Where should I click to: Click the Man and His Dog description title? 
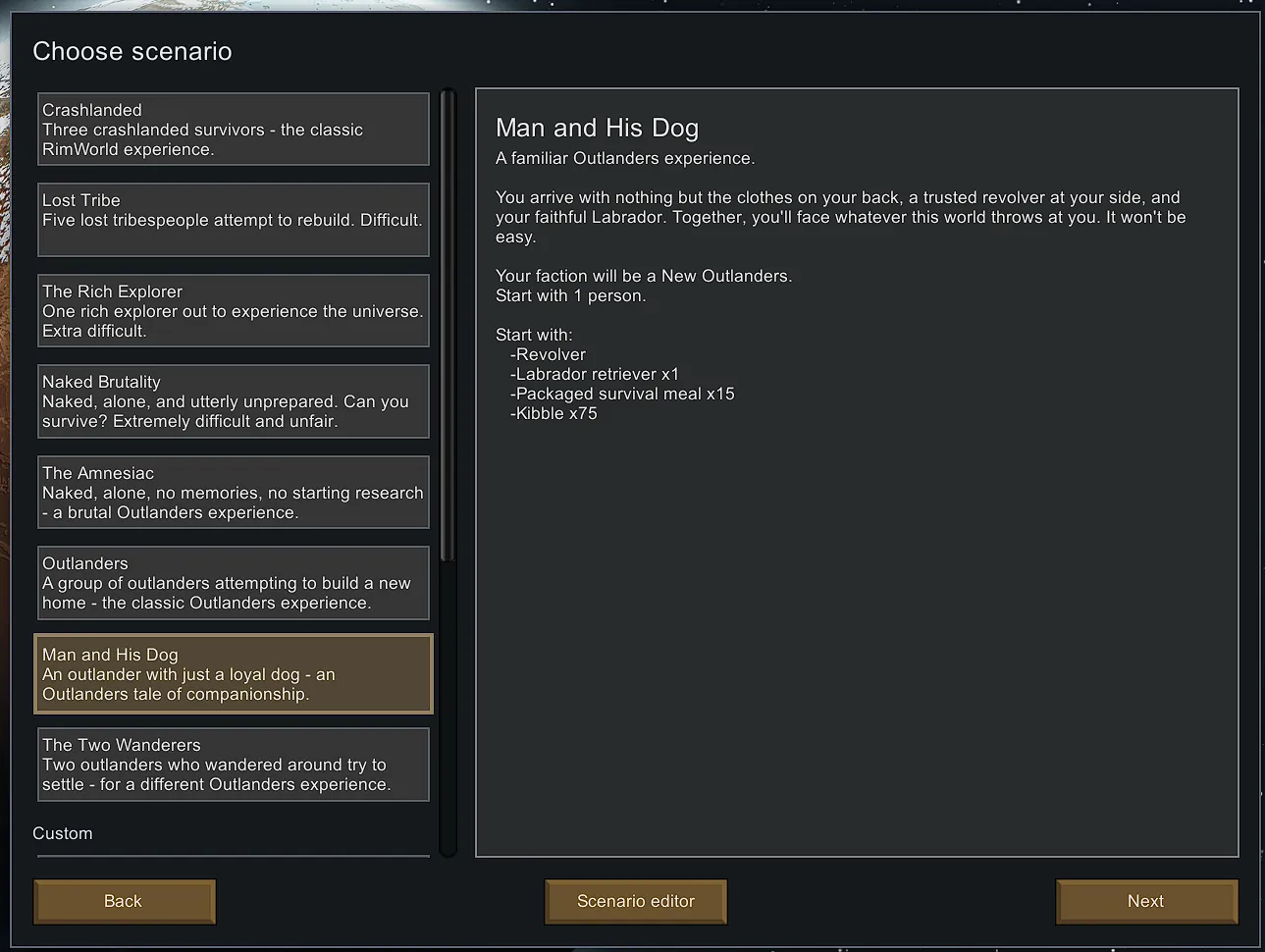597,128
